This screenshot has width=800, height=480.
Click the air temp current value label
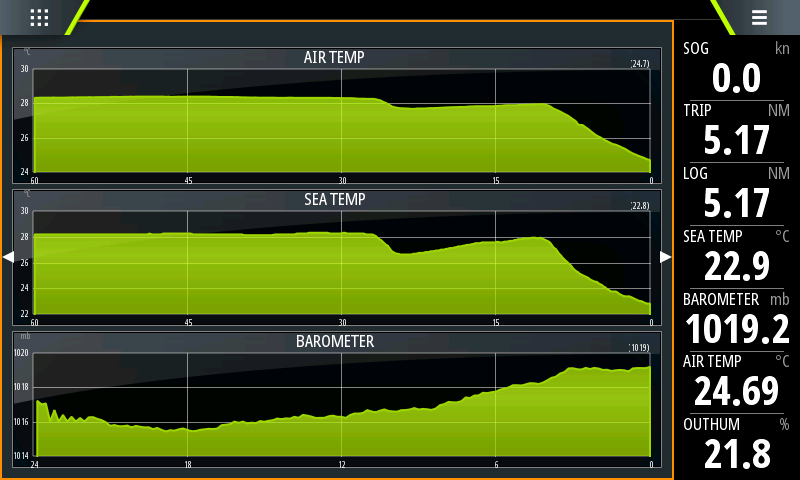point(640,64)
